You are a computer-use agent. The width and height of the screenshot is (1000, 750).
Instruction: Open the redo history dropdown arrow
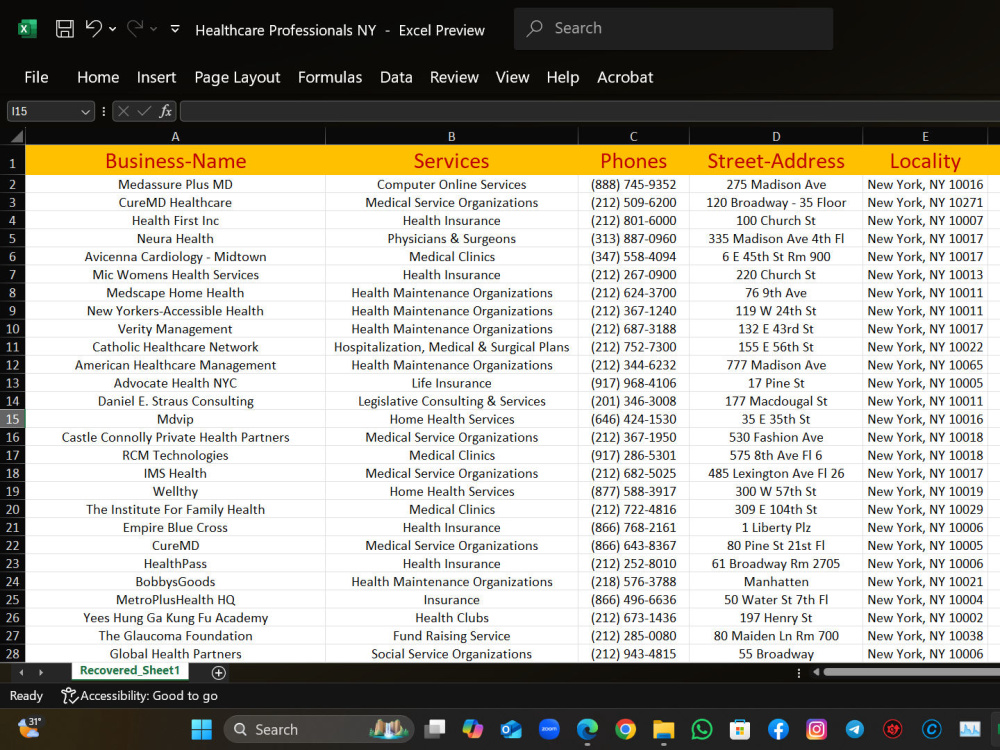[x=154, y=29]
